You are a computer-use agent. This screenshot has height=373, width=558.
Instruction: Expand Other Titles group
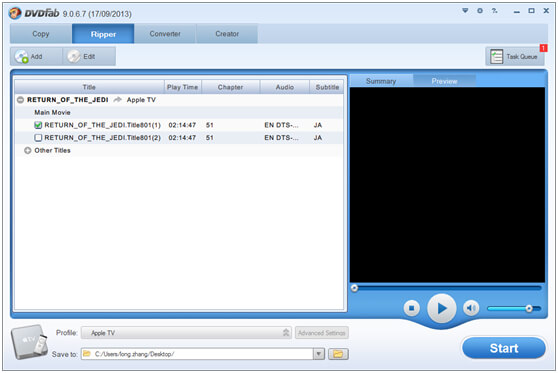pos(27,150)
